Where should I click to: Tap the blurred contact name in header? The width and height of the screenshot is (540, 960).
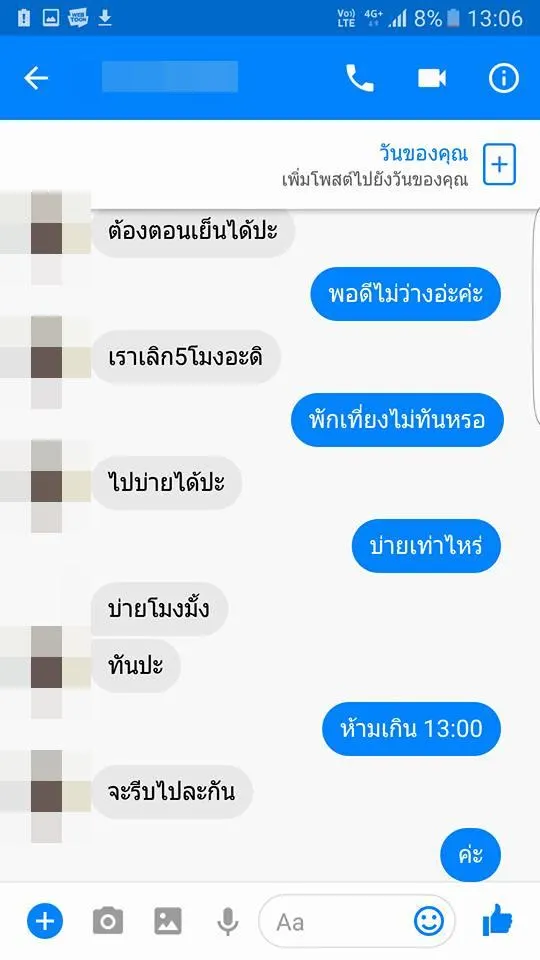(x=170, y=77)
